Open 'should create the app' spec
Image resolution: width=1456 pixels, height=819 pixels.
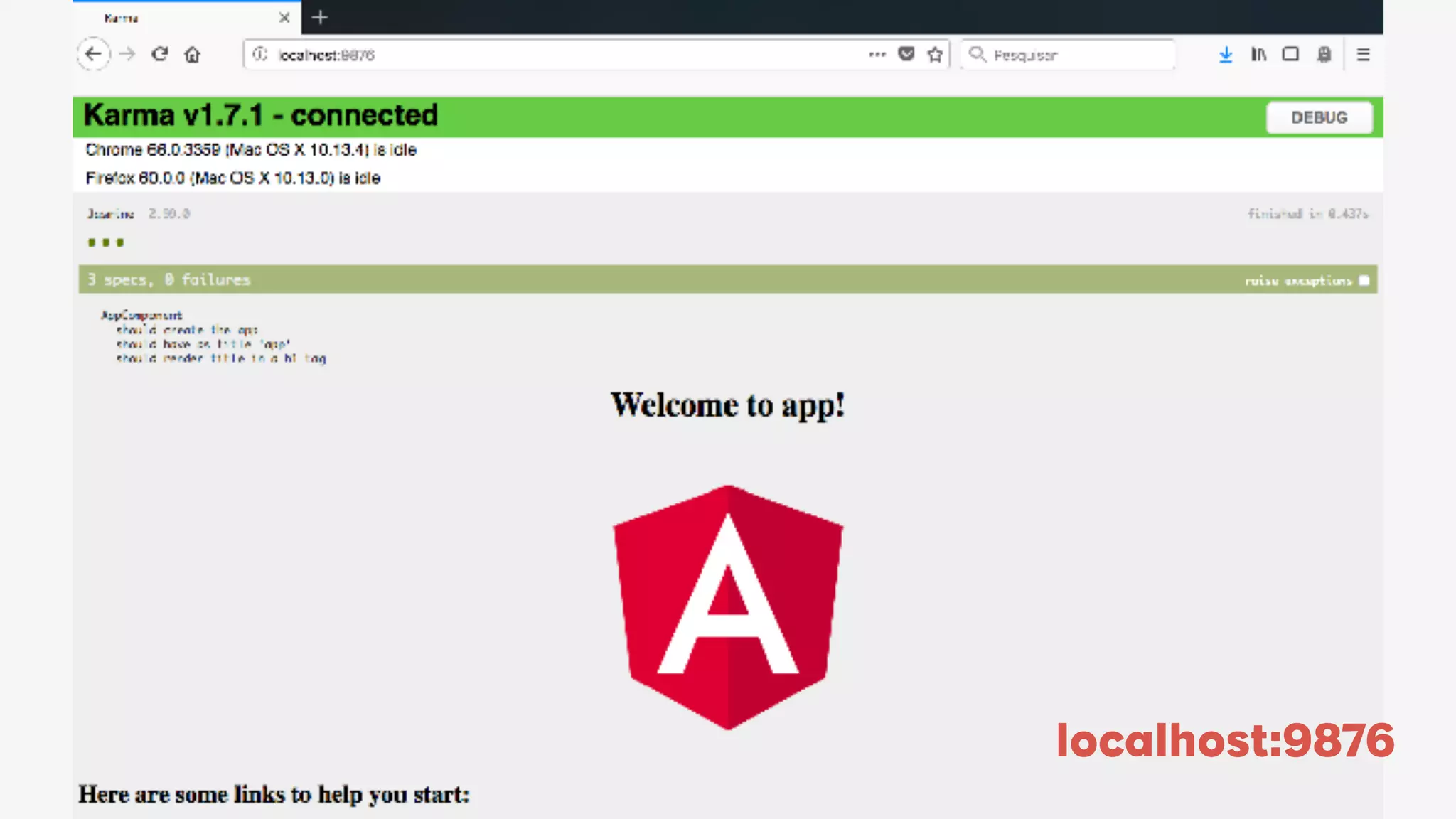187,330
